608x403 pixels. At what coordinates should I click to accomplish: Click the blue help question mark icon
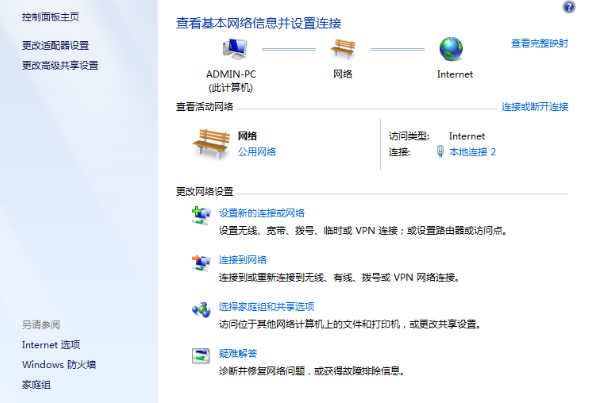pyautogui.click(x=597, y=7)
